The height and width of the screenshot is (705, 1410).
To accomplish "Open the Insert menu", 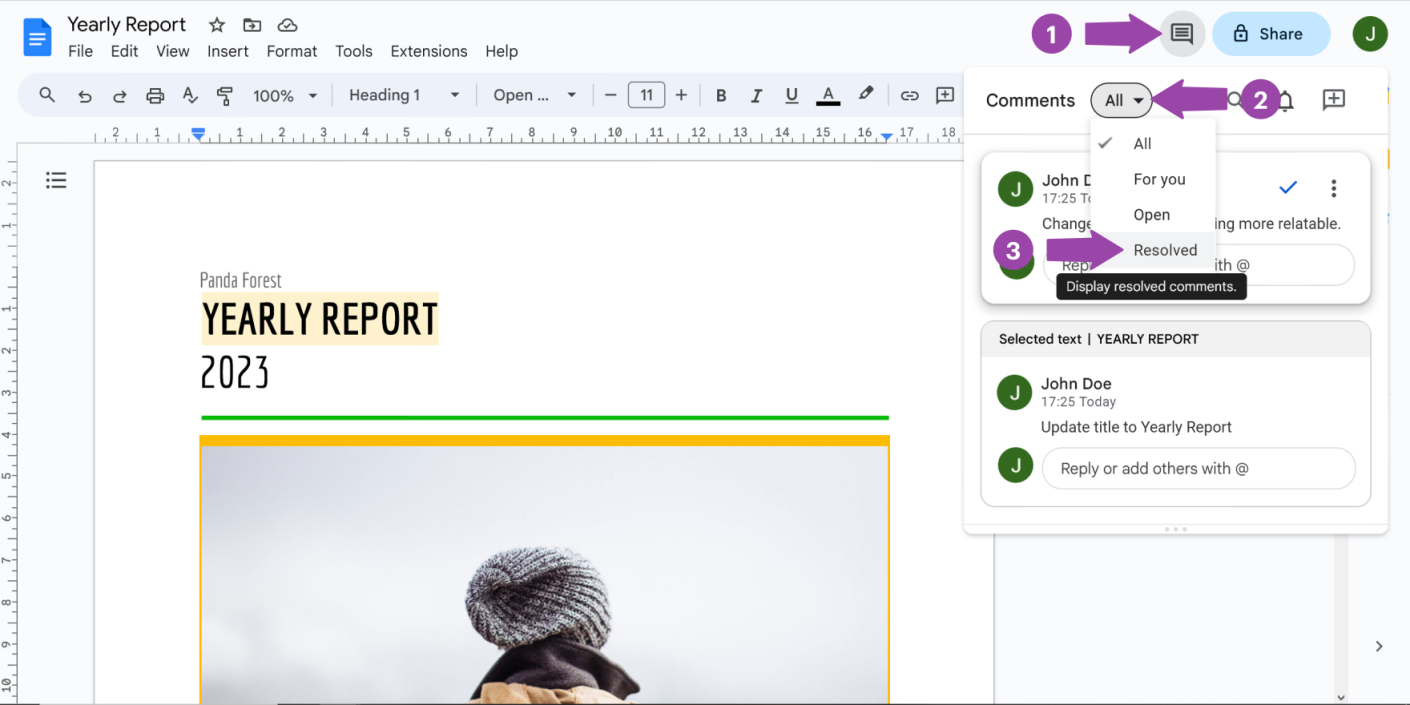I will pos(228,51).
